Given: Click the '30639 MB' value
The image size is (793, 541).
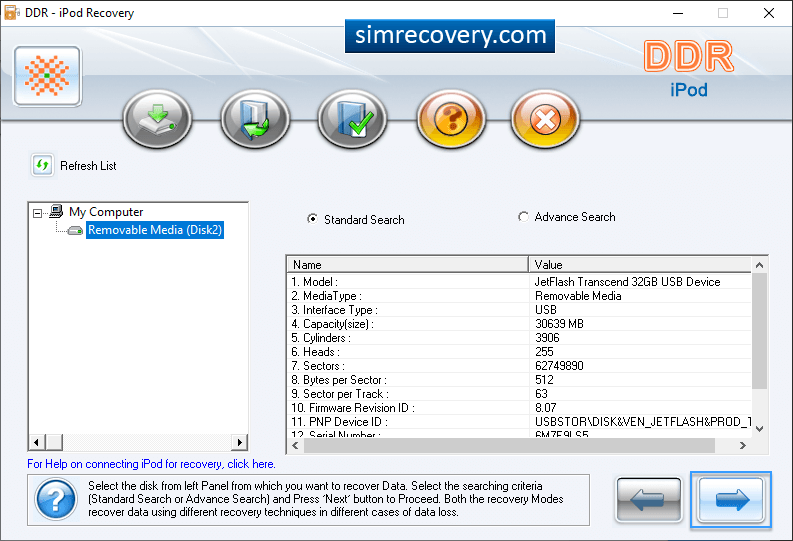Looking at the screenshot, I should [559, 324].
